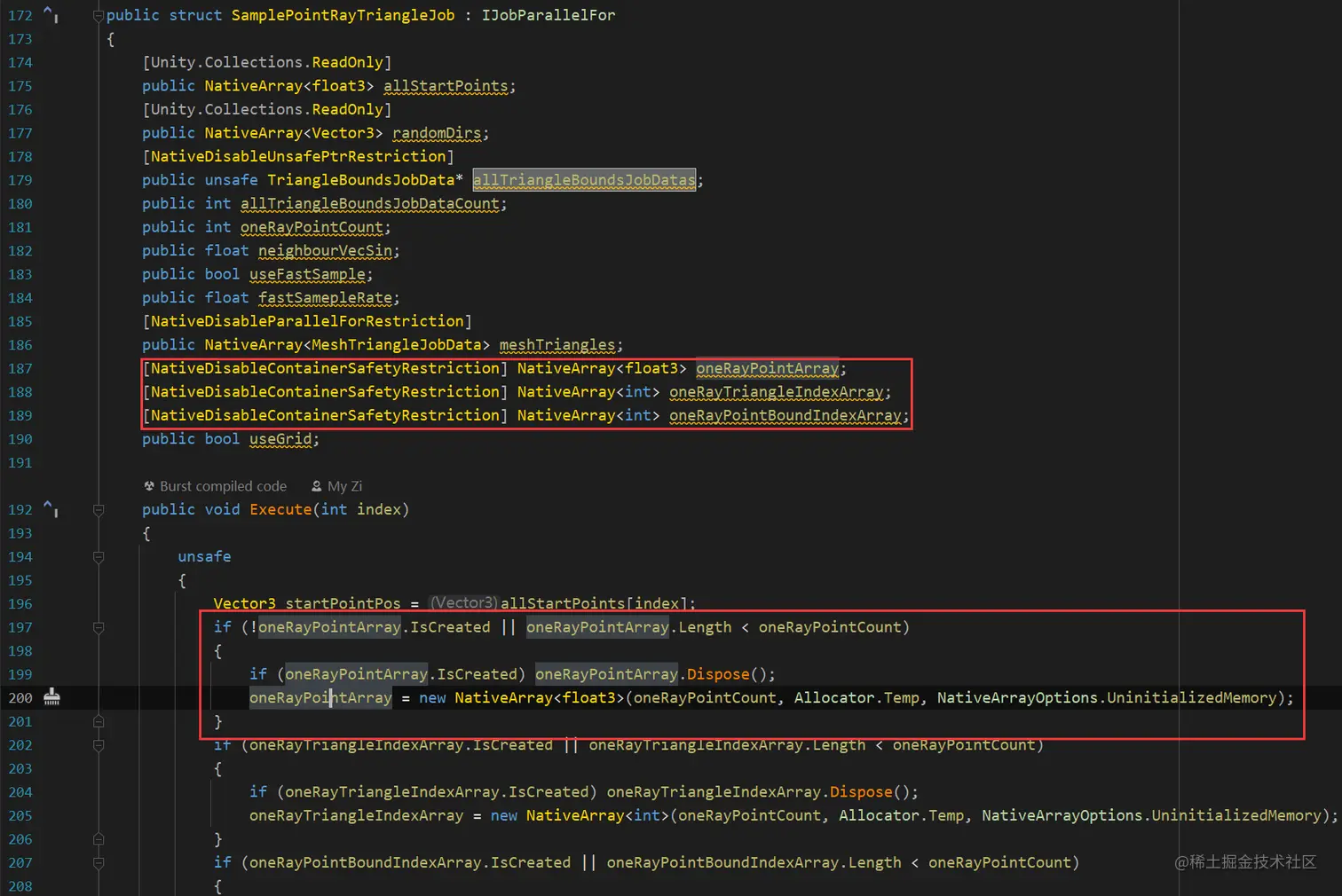Viewport: 1342px width, 896px height.
Task: Click the randomDirs field name on line 177
Action: 437,133
